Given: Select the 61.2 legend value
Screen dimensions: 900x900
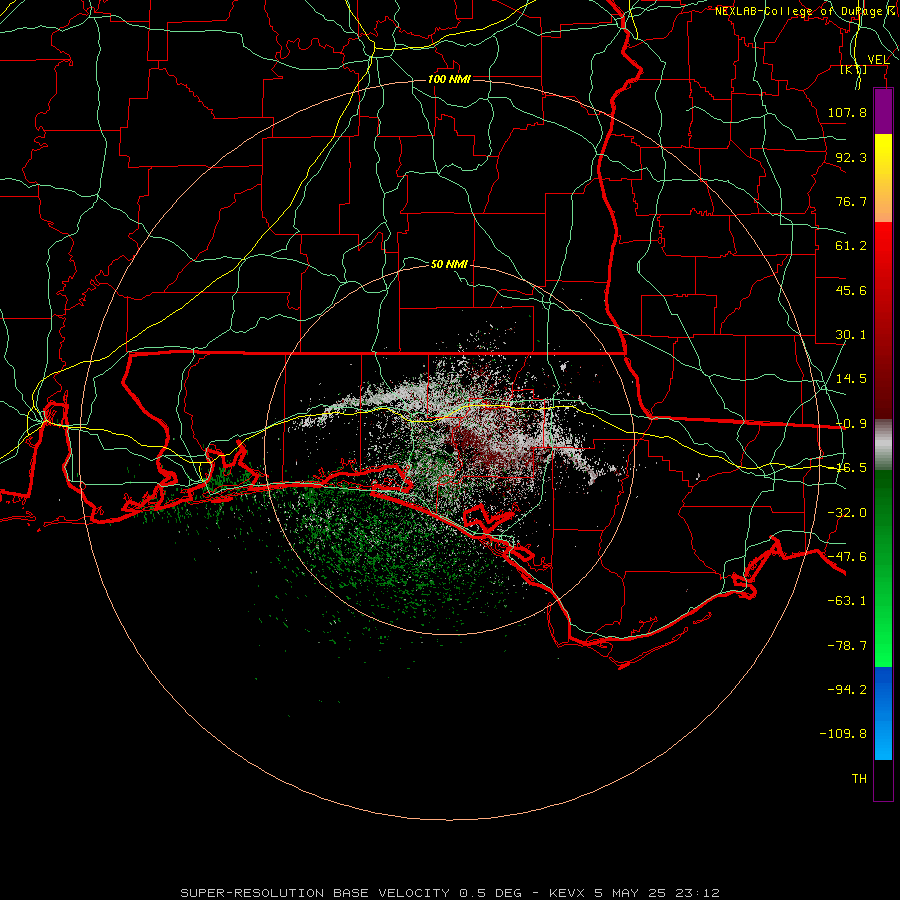Looking at the screenshot, I should point(851,246).
